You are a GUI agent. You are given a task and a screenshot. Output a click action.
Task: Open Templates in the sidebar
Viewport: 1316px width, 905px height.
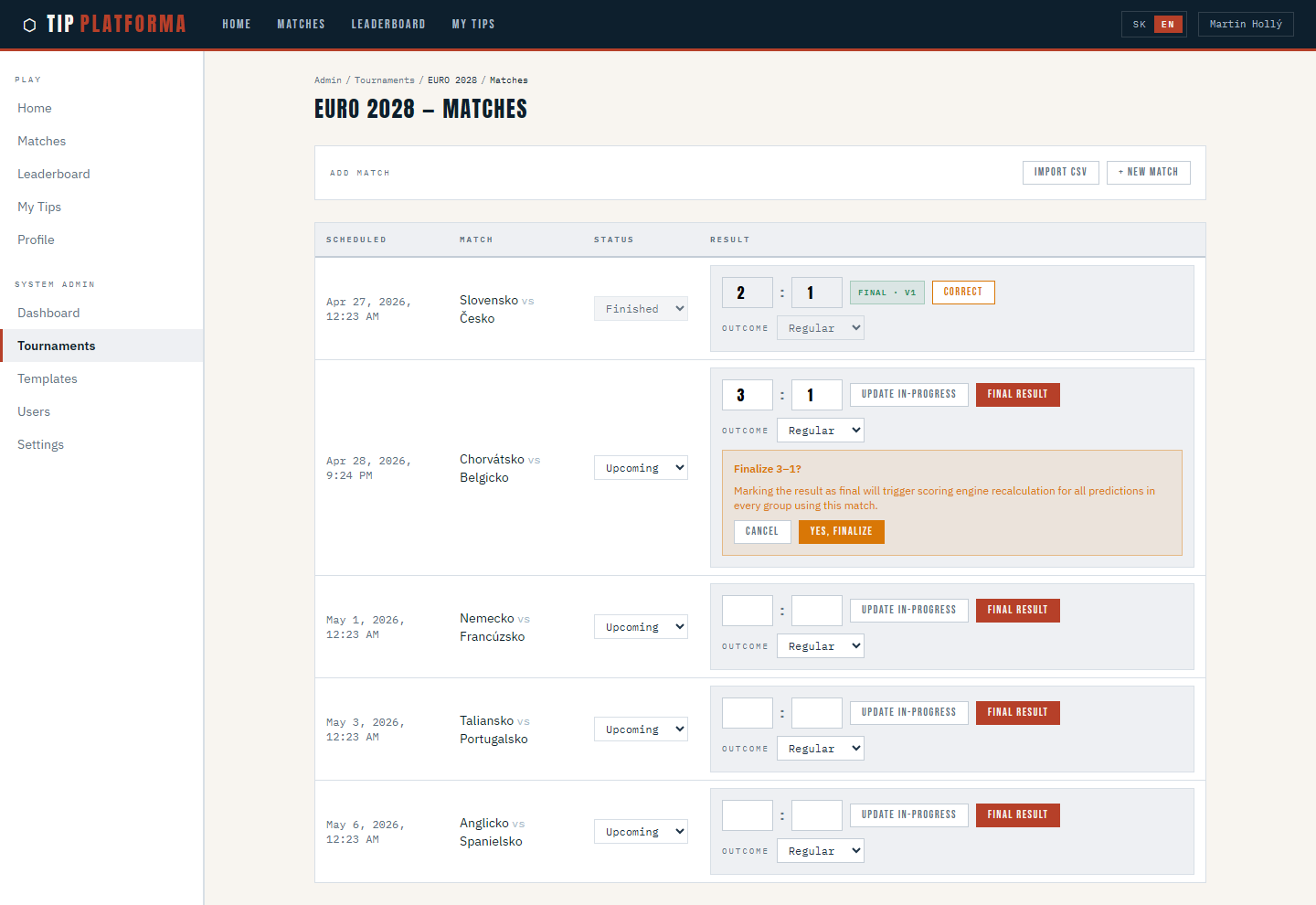(48, 378)
